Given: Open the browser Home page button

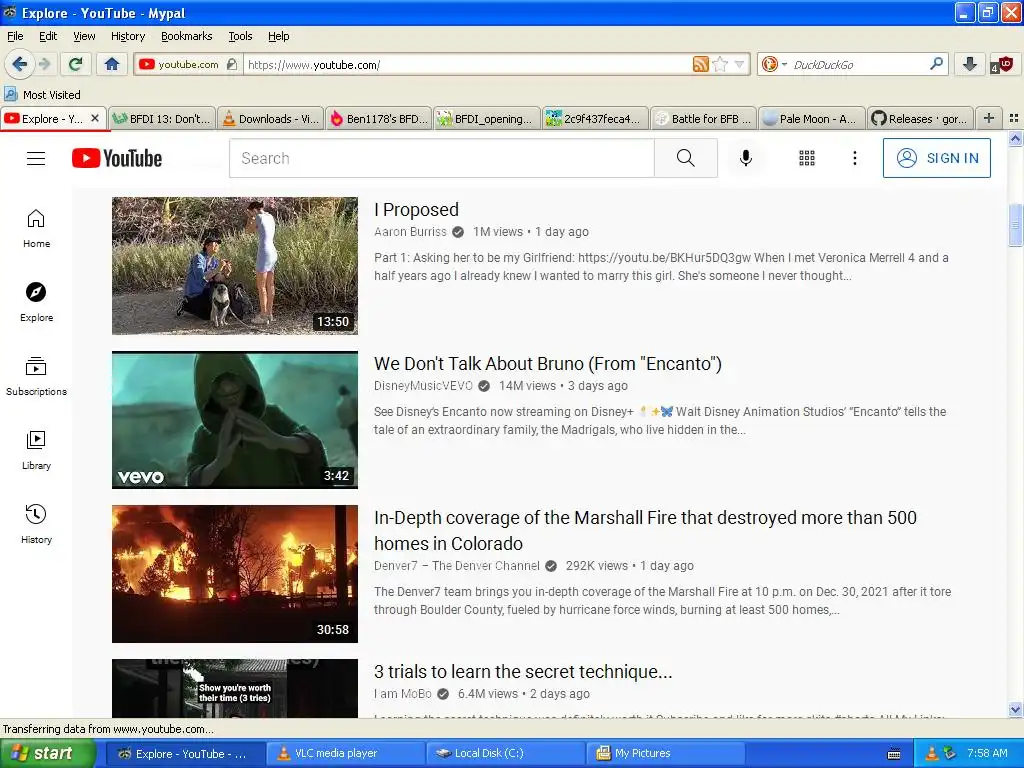Looking at the screenshot, I should pos(112,64).
